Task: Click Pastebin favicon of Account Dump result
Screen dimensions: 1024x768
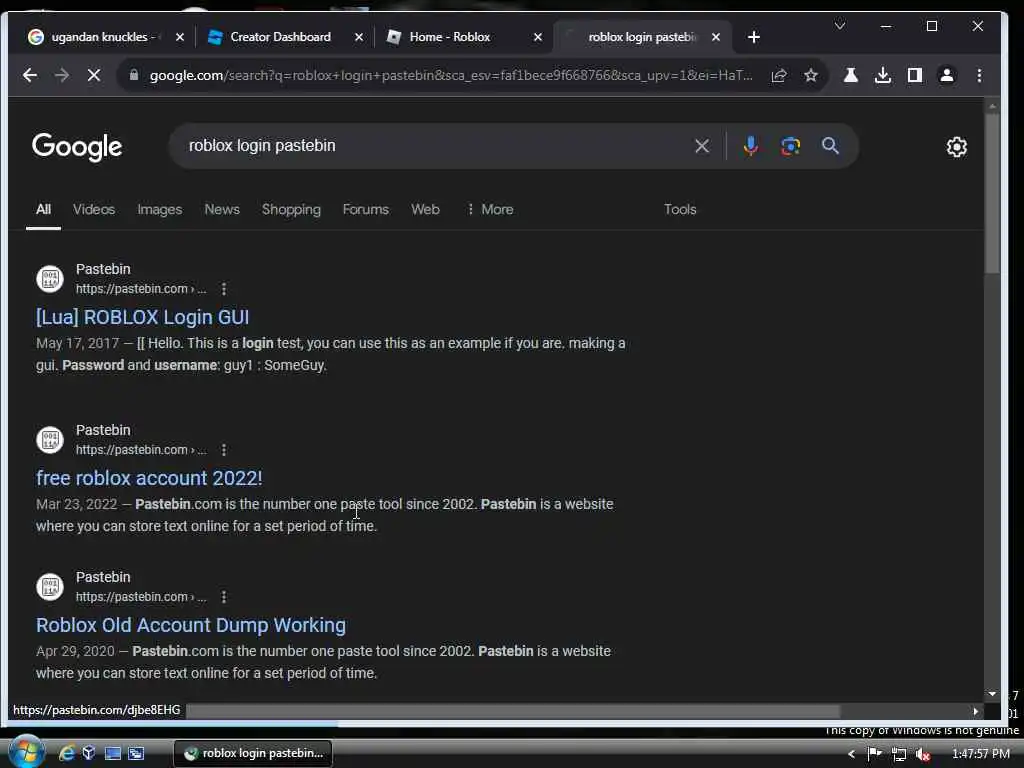Action: (x=50, y=586)
